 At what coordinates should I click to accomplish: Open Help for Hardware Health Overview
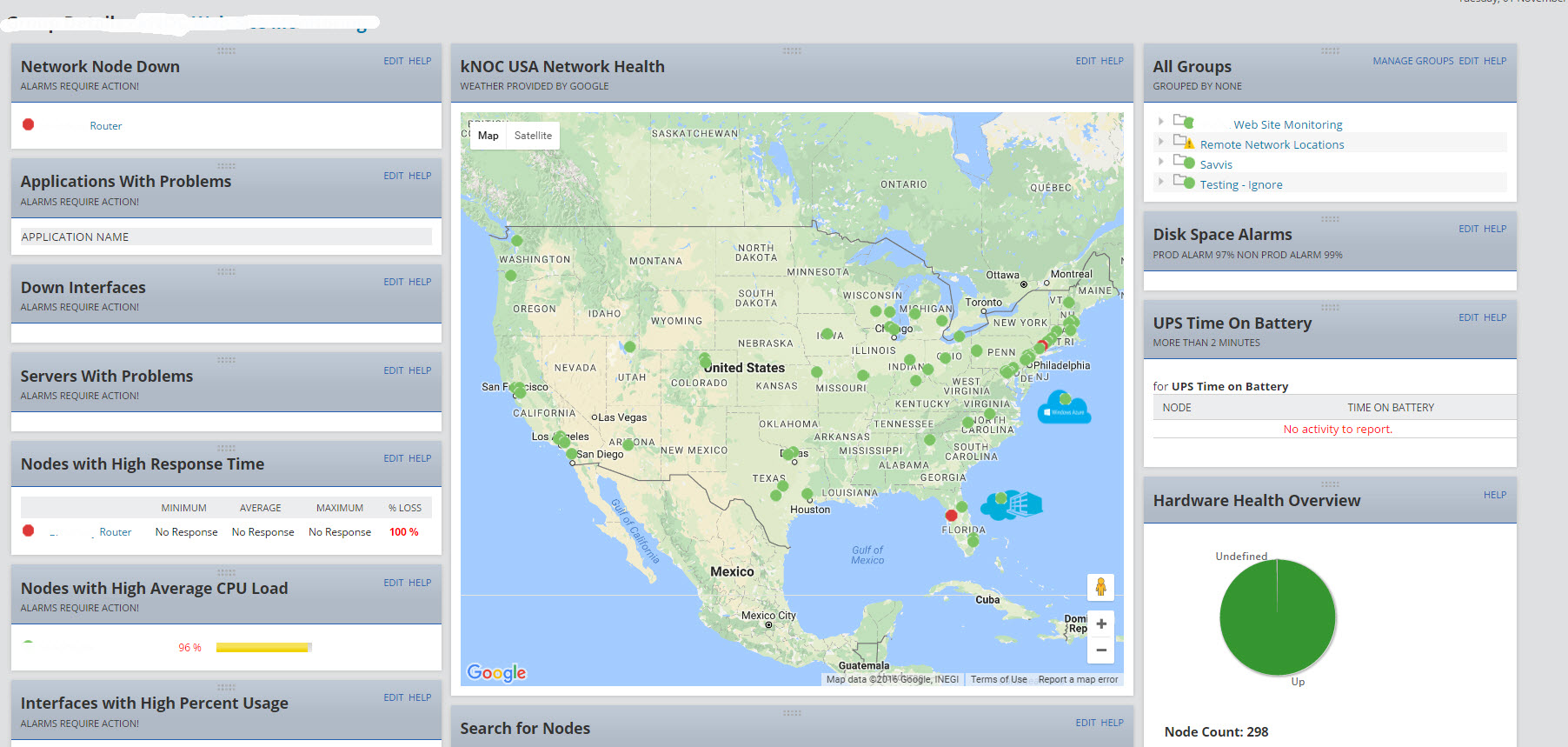pos(1495,495)
